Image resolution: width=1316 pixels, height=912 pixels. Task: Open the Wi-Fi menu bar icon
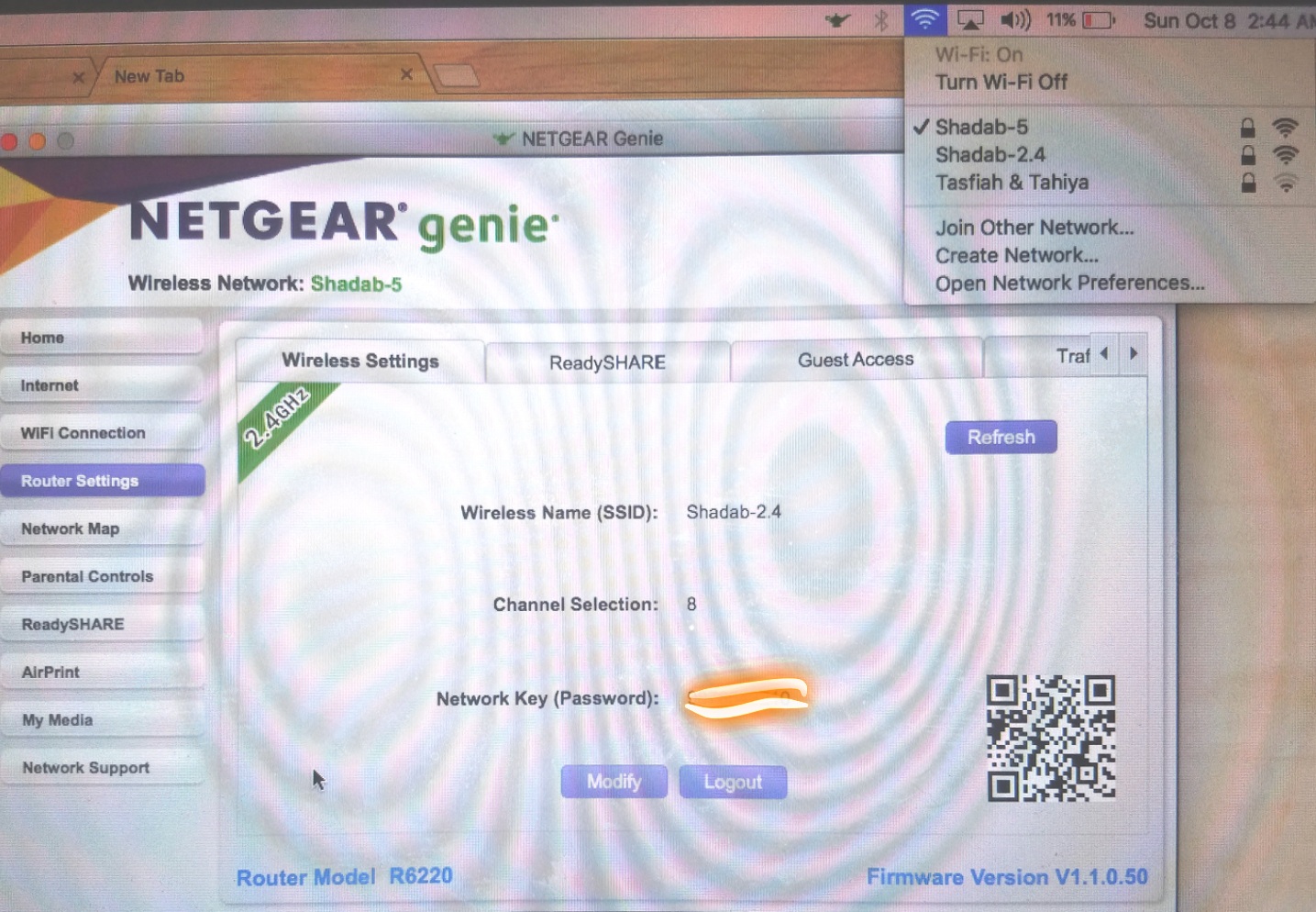click(x=924, y=19)
